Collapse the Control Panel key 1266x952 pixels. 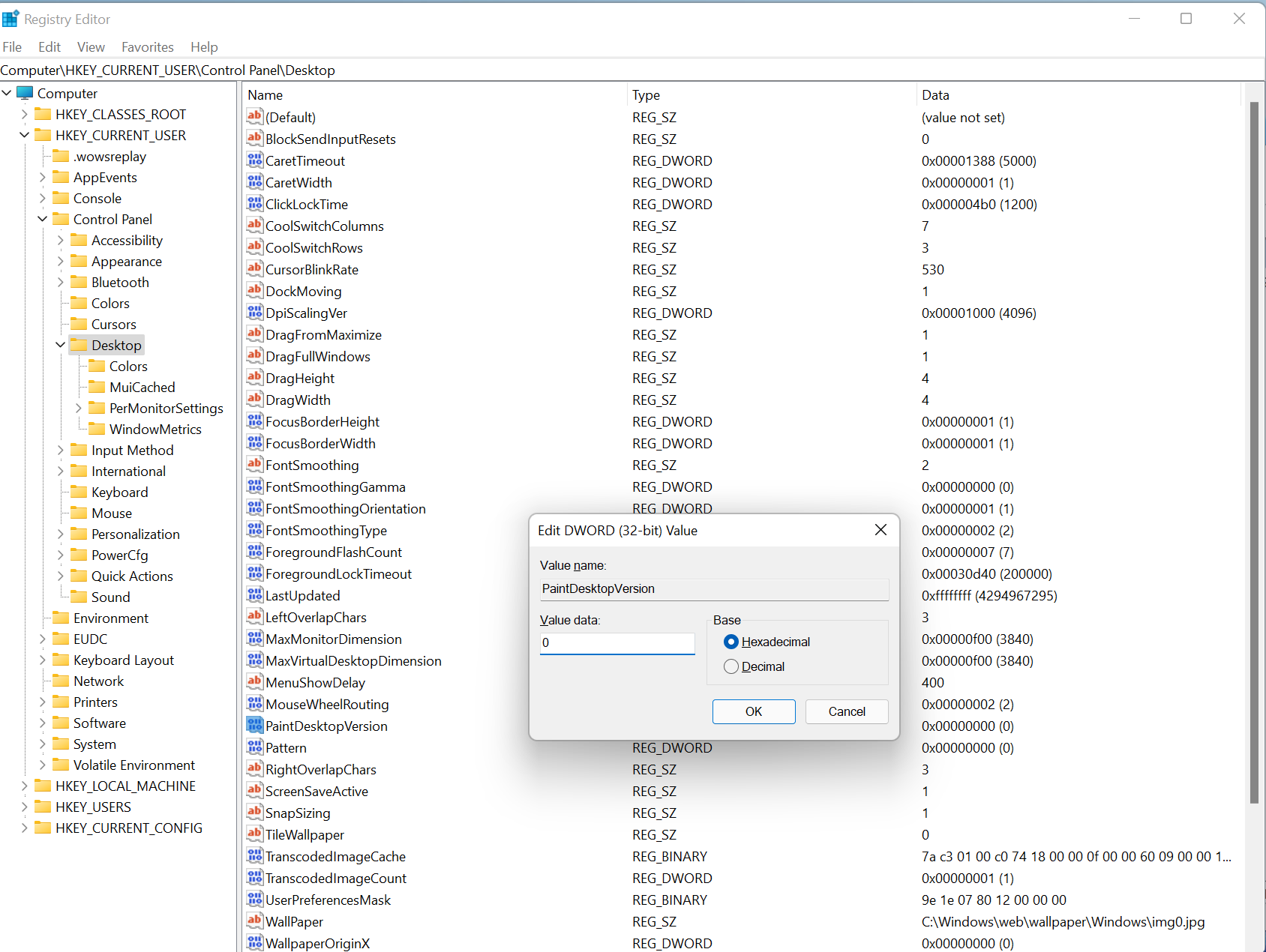coord(43,219)
